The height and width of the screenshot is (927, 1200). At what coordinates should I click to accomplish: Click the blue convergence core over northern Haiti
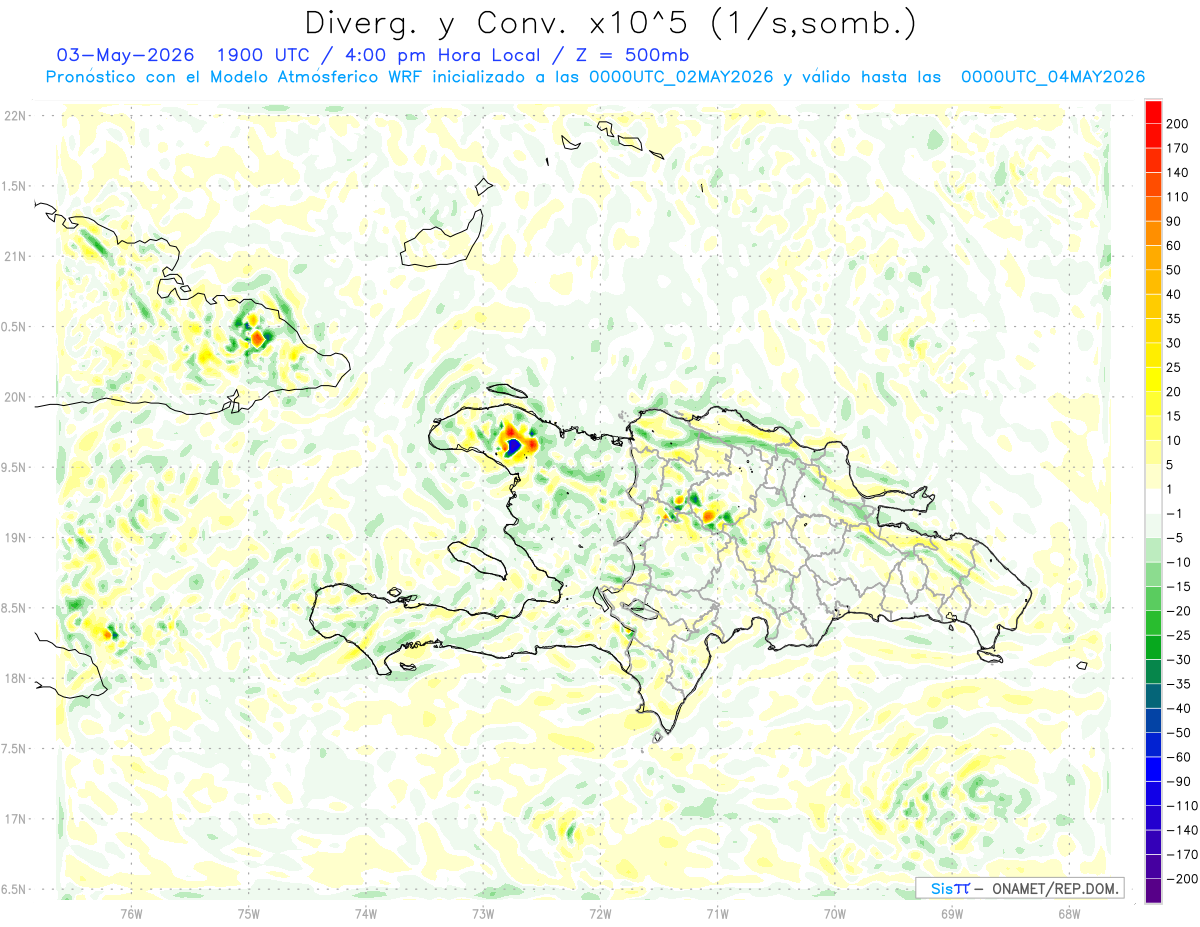512,446
